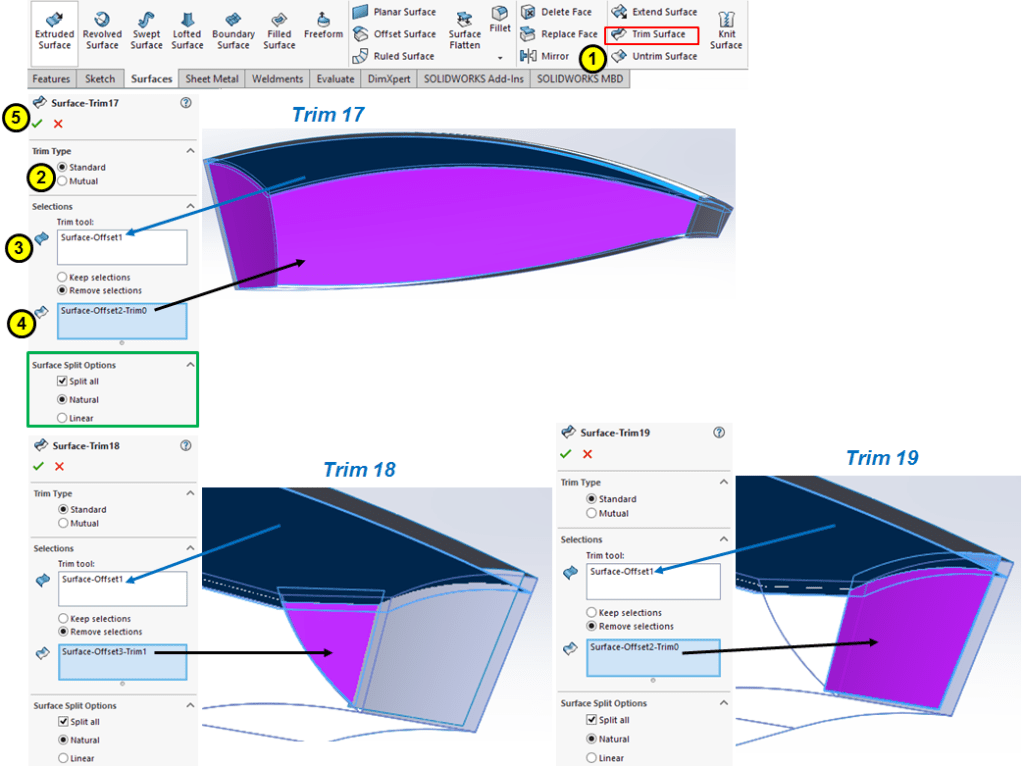Choose Keep selections in Surface-Trim17 panel

coord(64,277)
